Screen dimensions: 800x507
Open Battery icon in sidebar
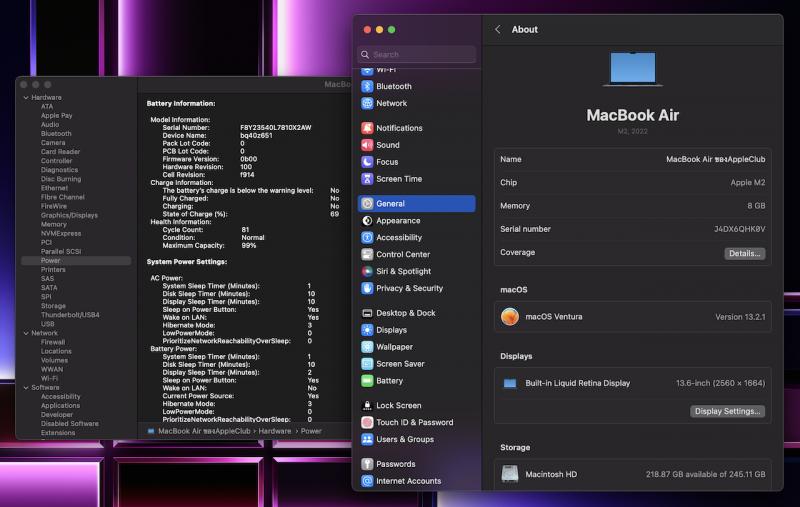(367, 381)
